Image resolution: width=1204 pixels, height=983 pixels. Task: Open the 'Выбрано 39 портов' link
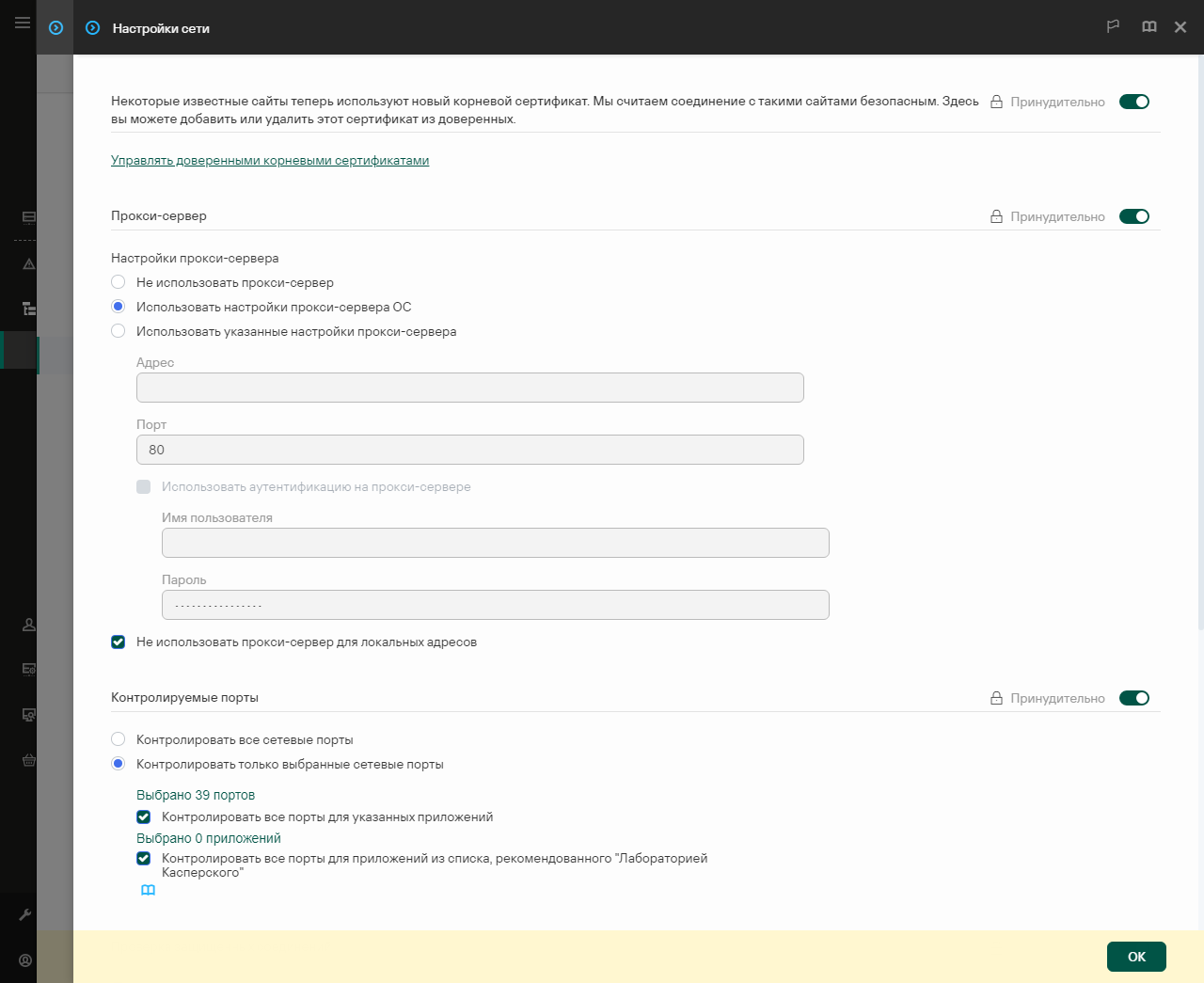196,795
